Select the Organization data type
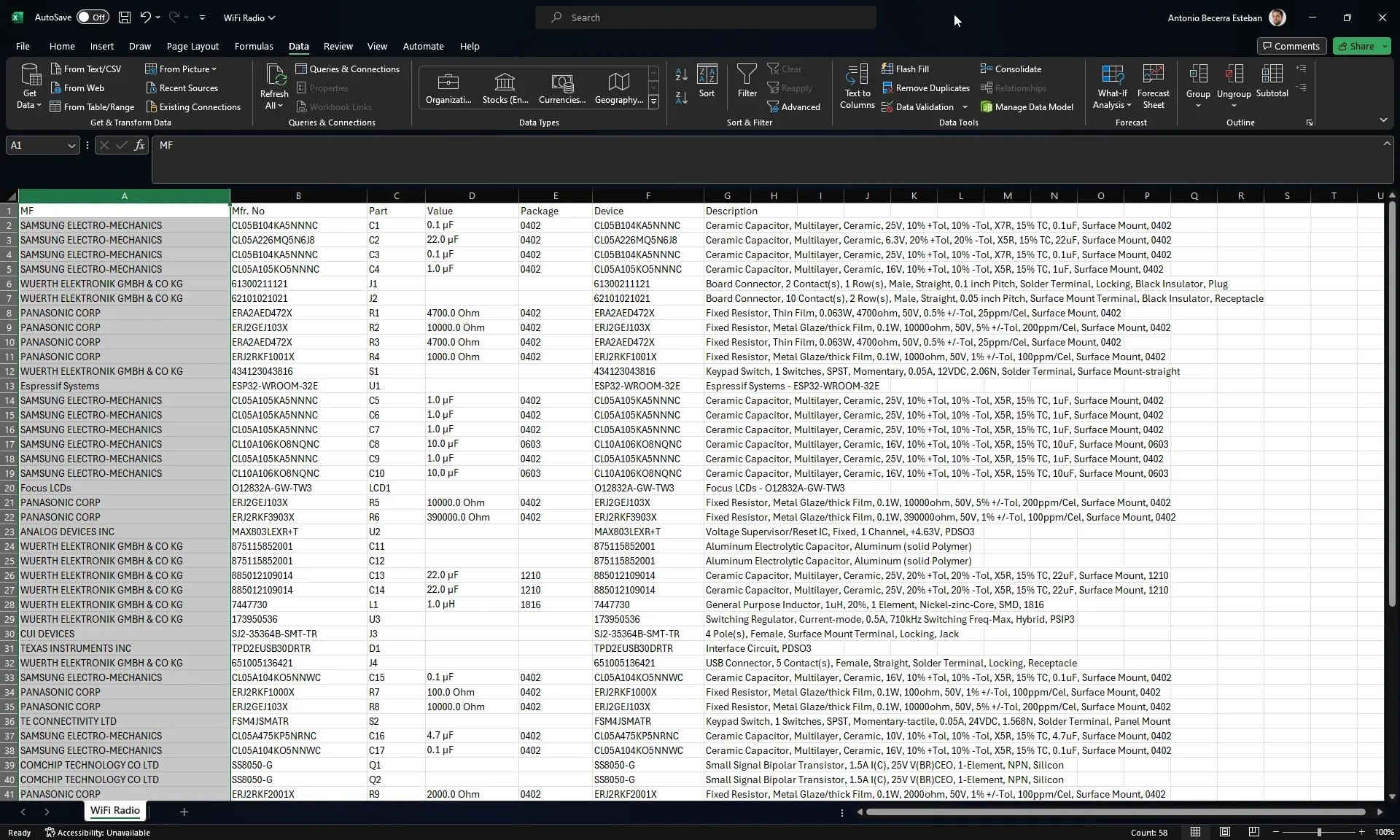 click(448, 87)
